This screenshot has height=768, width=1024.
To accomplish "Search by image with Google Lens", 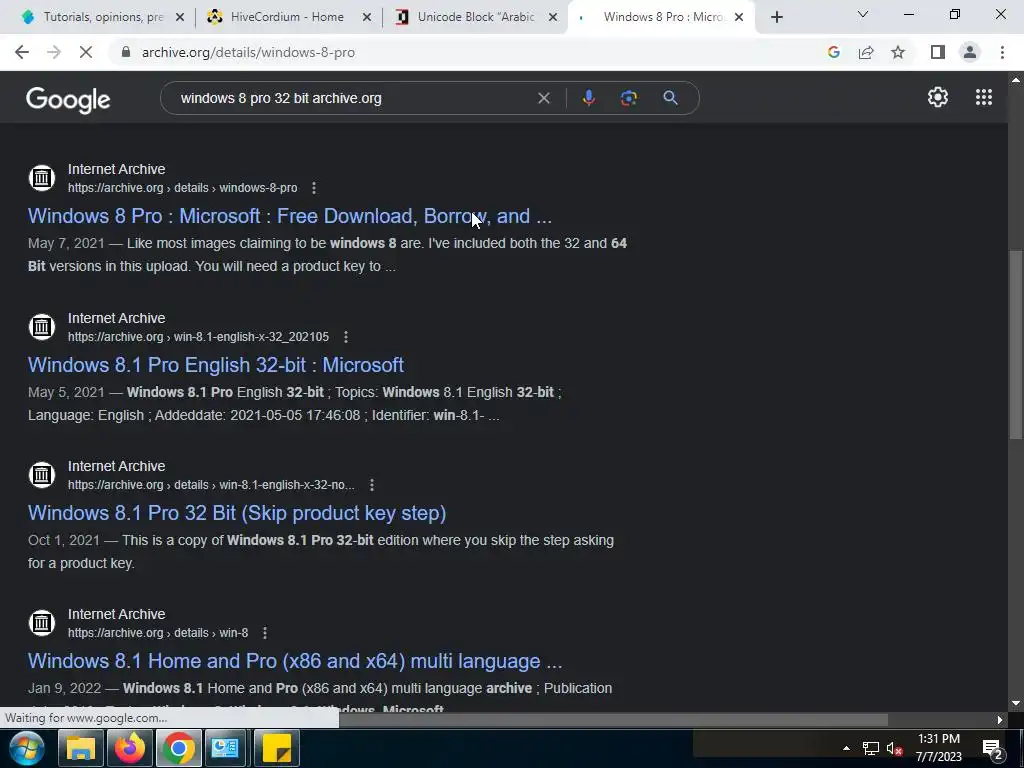I will (x=628, y=98).
